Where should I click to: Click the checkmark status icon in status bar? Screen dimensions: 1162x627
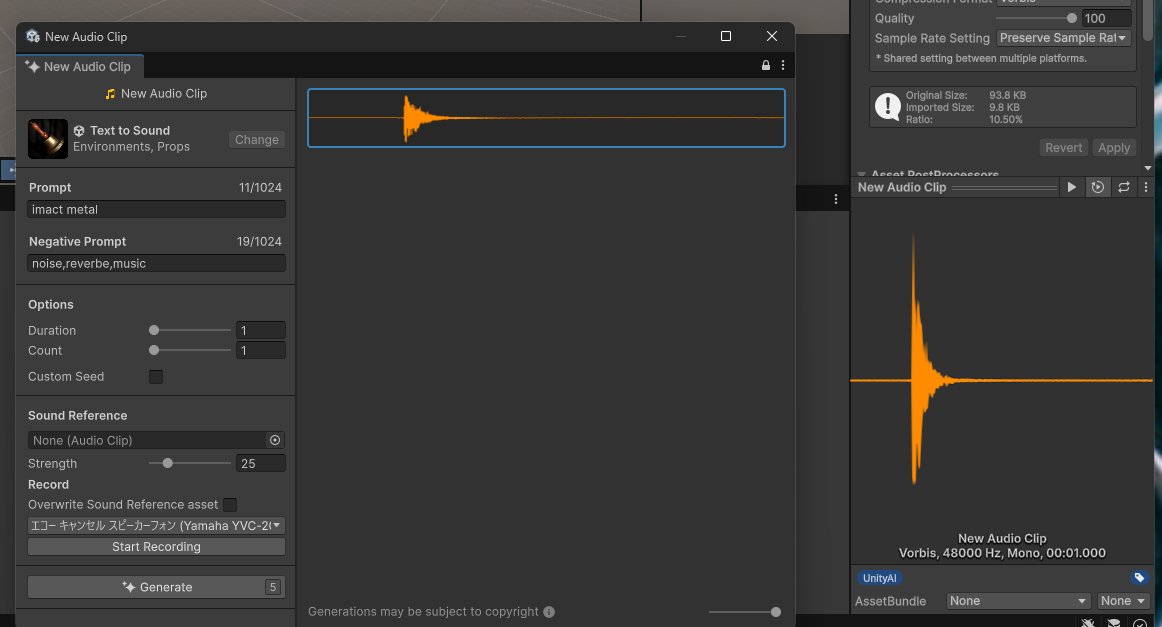(1140, 623)
